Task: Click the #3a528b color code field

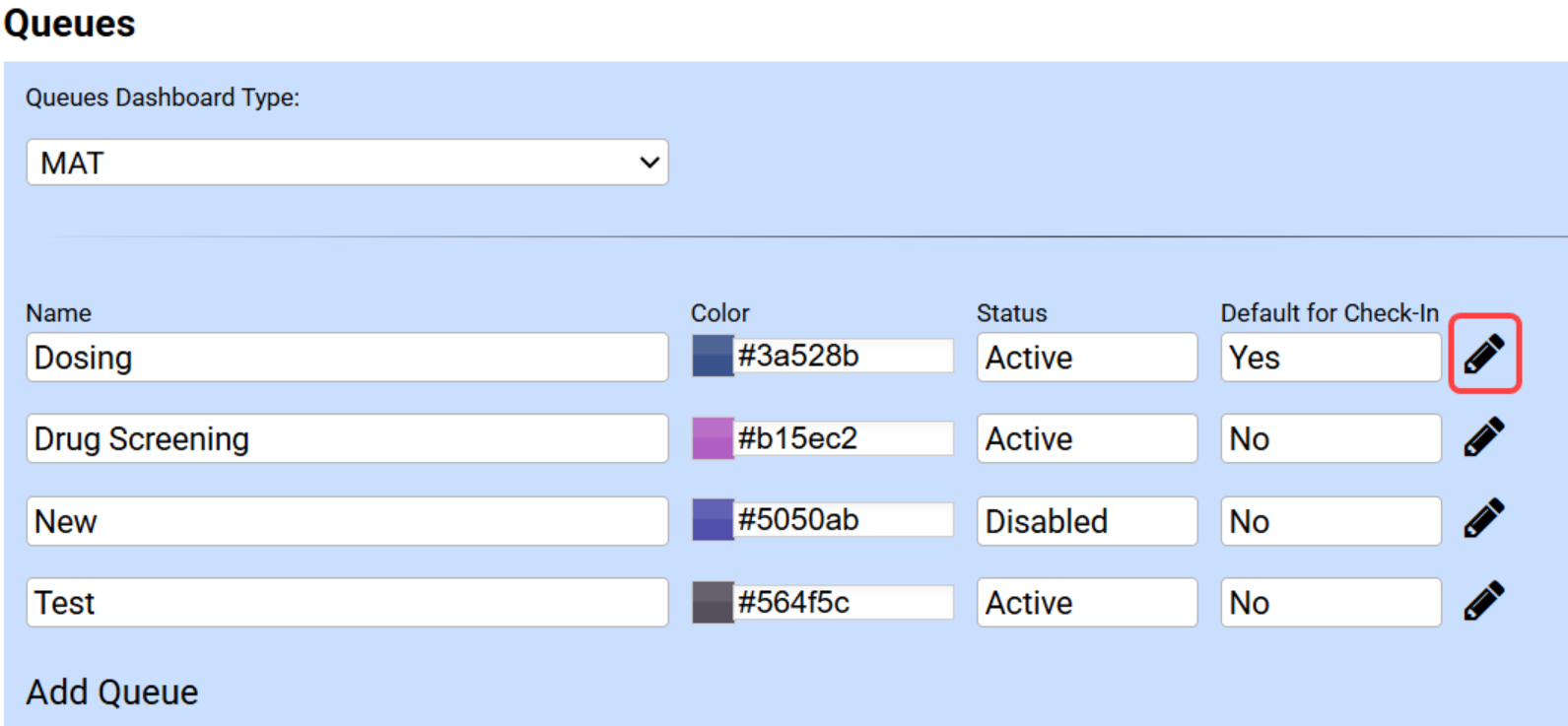Action: pyautogui.click(x=844, y=356)
